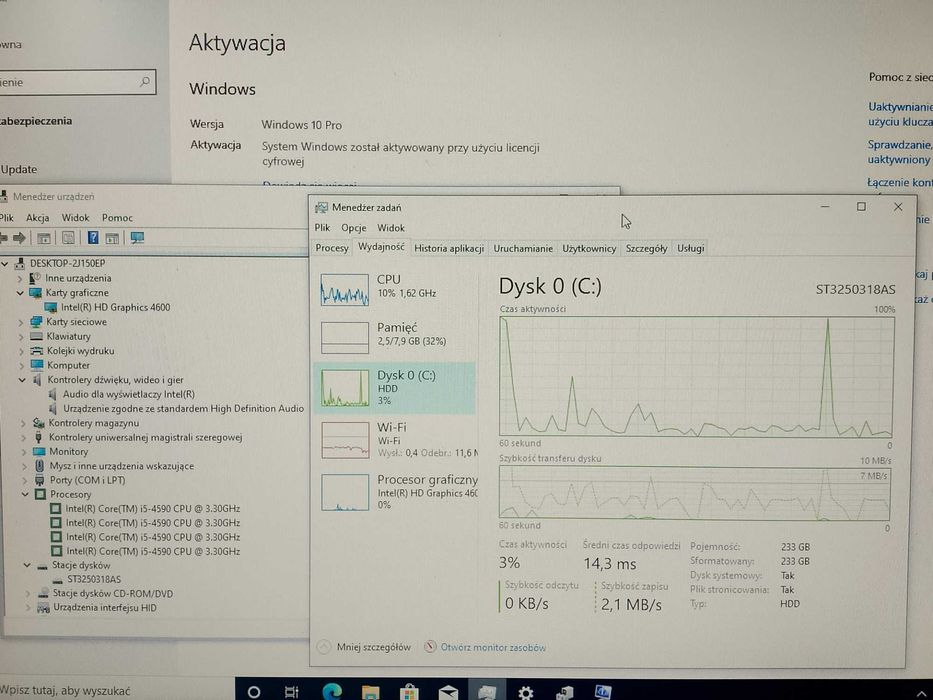Select Kolejki wydruku category
933x700 pixels.
pos(80,351)
